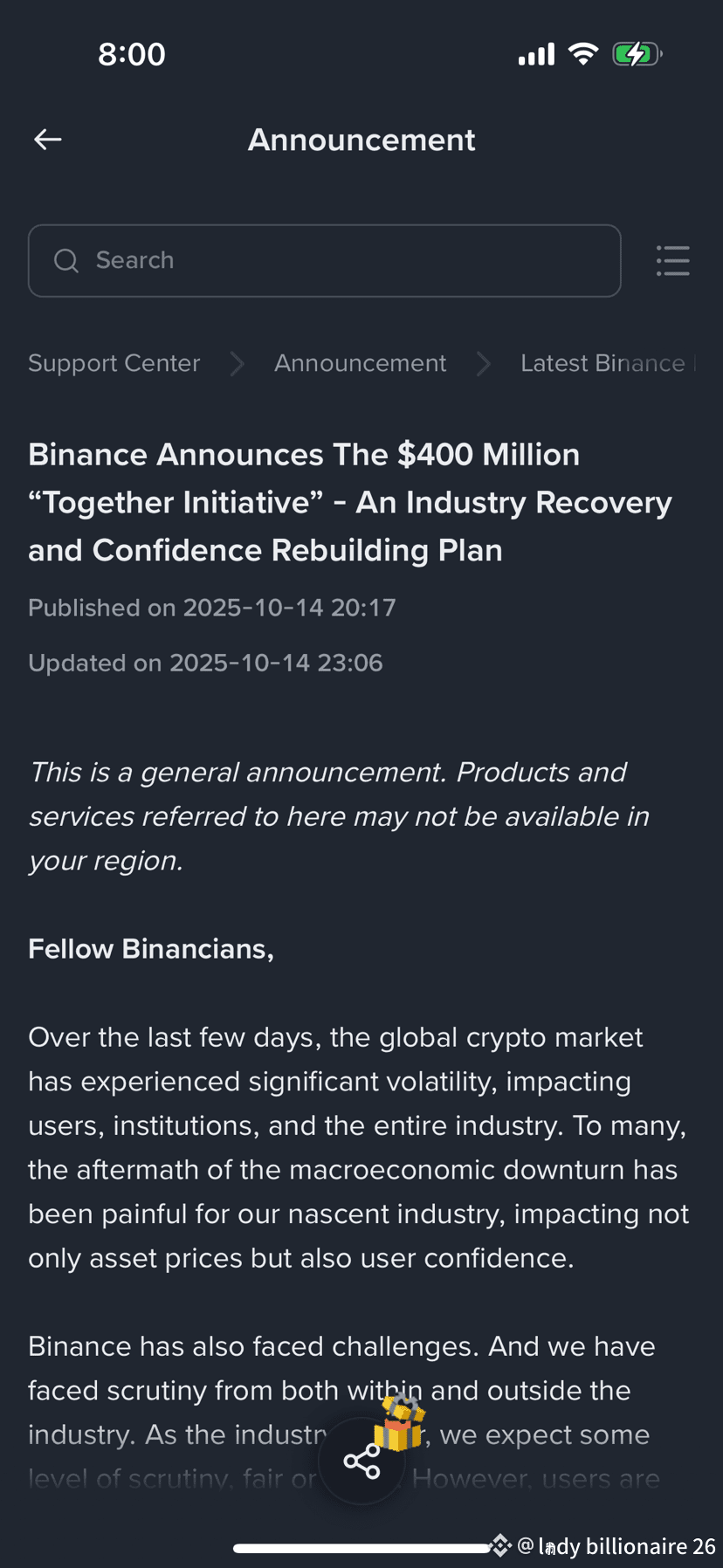This screenshot has height=1568, width=723.
Task: Select the Announcement page header title
Action: point(361,139)
